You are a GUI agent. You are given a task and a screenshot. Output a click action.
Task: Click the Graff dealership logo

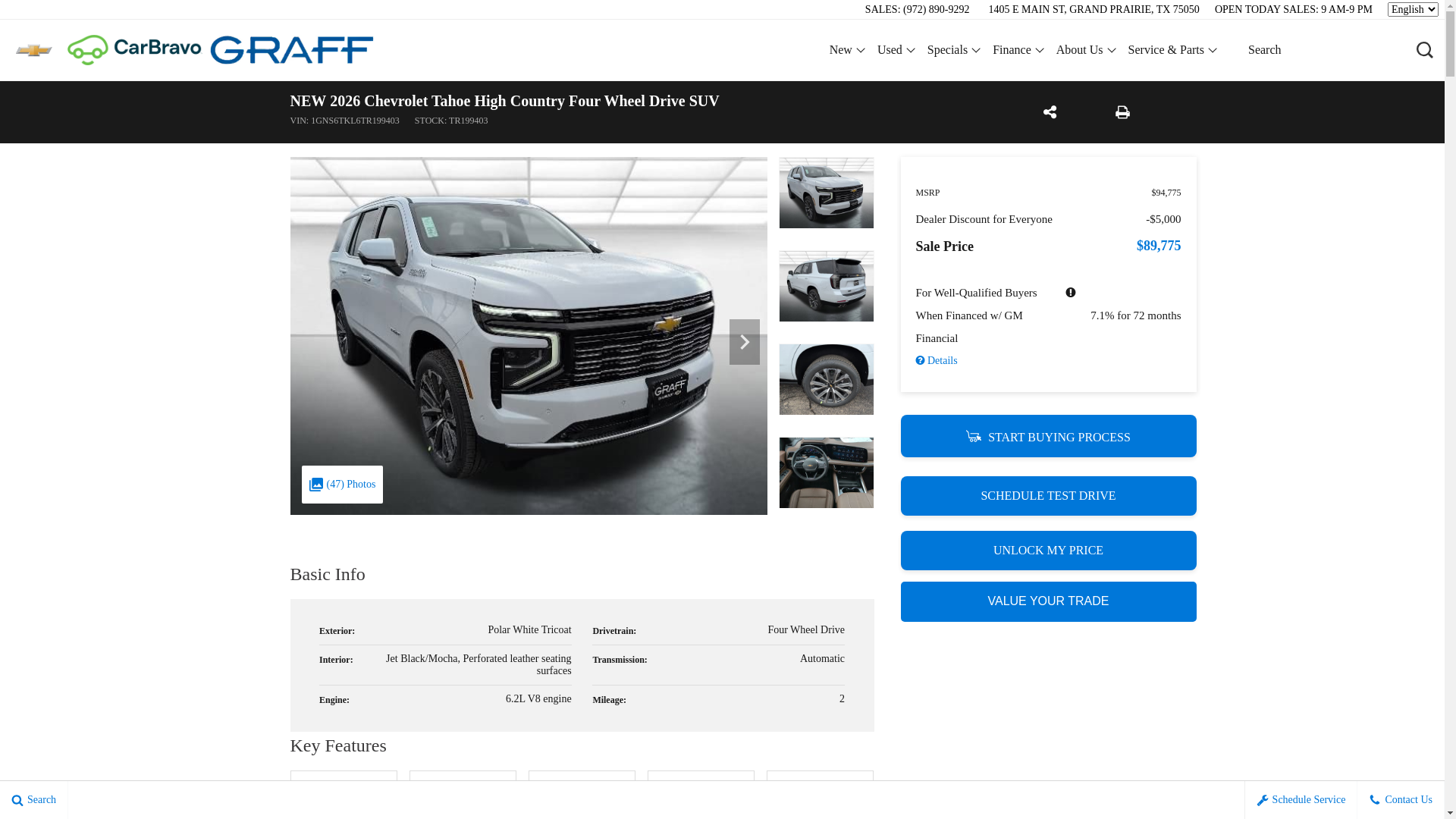pyautogui.click(x=292, y=50)
